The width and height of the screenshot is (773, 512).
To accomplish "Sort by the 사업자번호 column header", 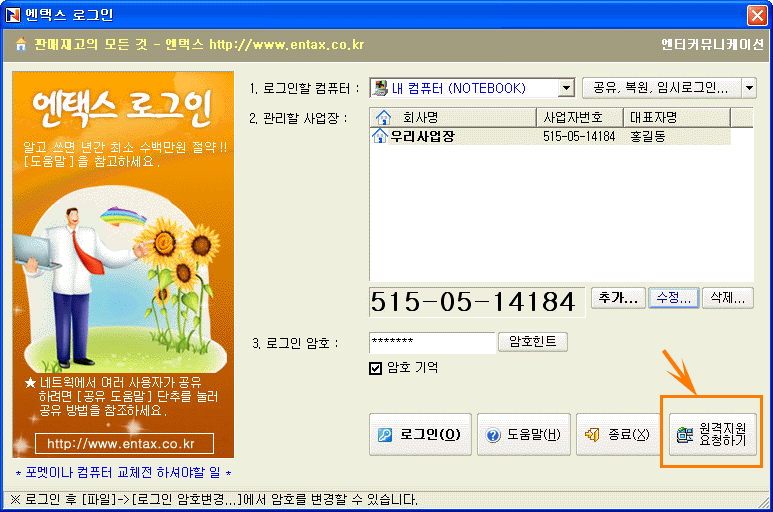I will point(580,118).
